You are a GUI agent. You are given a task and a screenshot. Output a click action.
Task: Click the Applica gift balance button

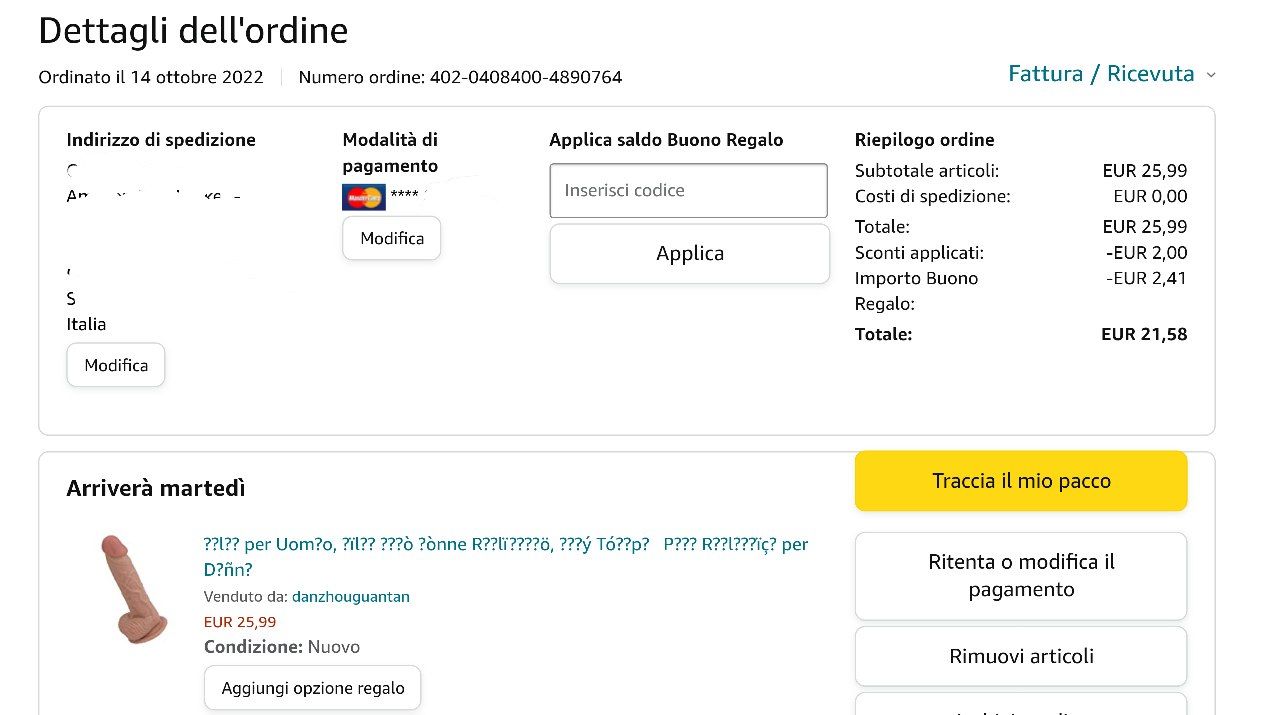[689, 254]
